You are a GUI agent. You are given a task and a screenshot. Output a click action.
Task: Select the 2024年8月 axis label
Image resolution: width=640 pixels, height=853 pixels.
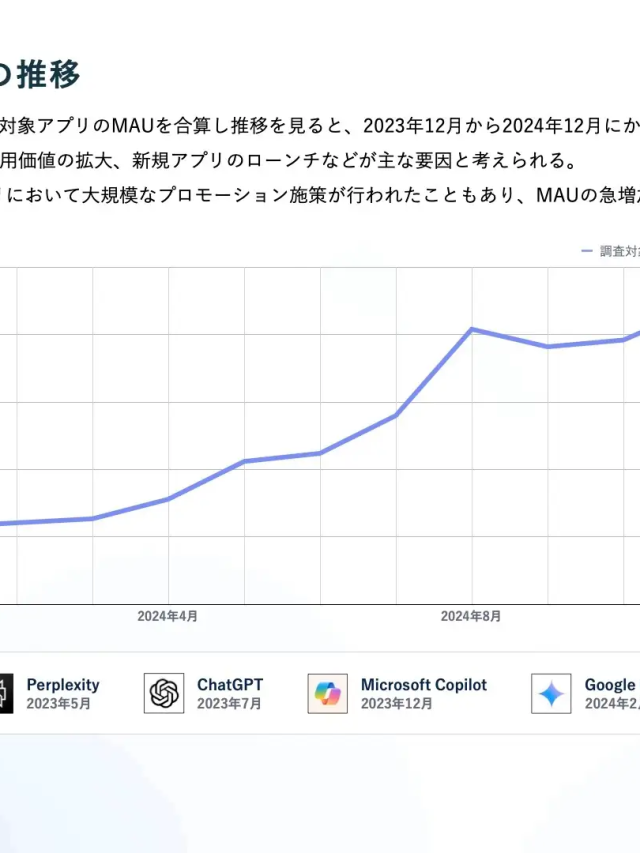[471, 617]
